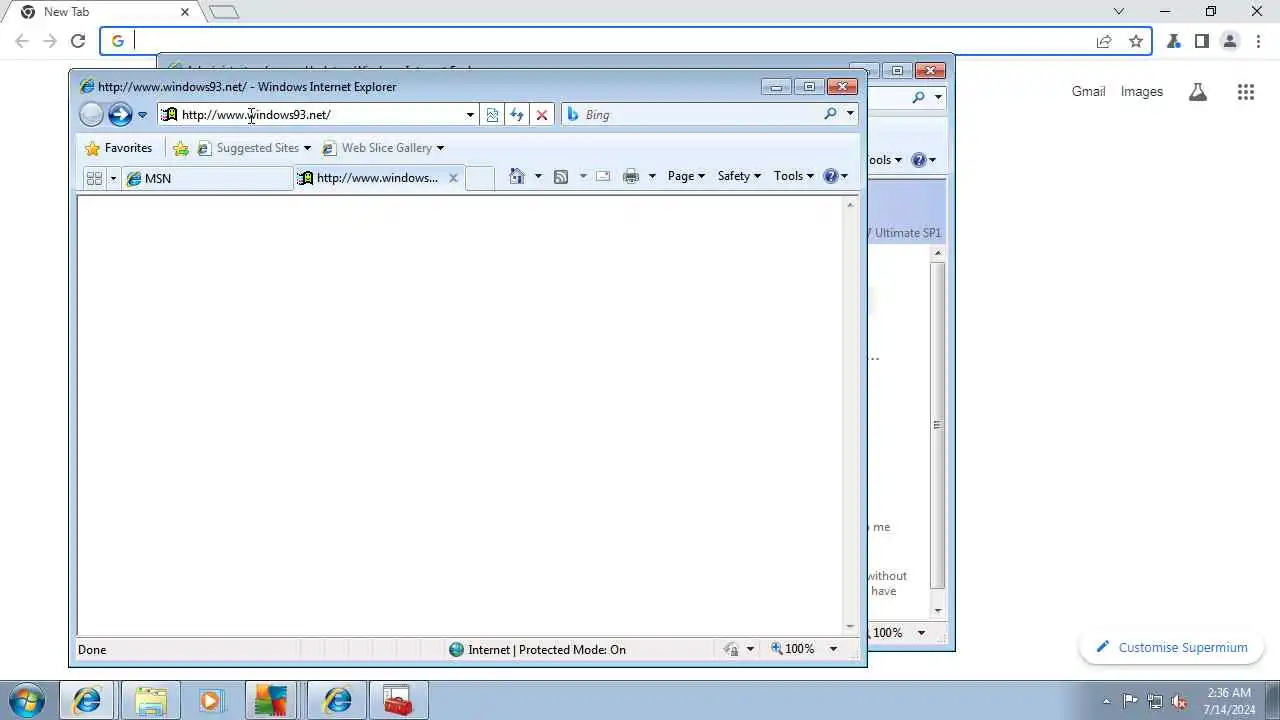Click the background IE window vertical scrollbar

click(x=937, y=424)
